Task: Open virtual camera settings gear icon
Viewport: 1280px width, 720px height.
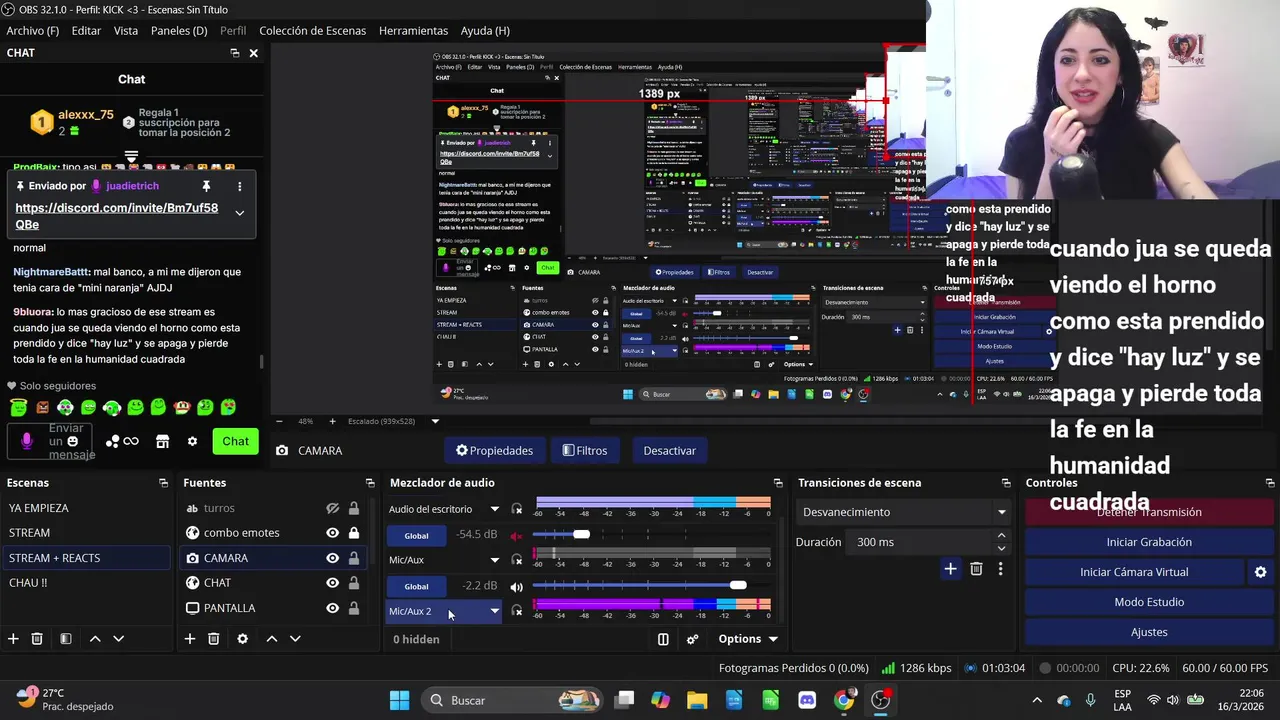Action: click(x=1260, y=572)
